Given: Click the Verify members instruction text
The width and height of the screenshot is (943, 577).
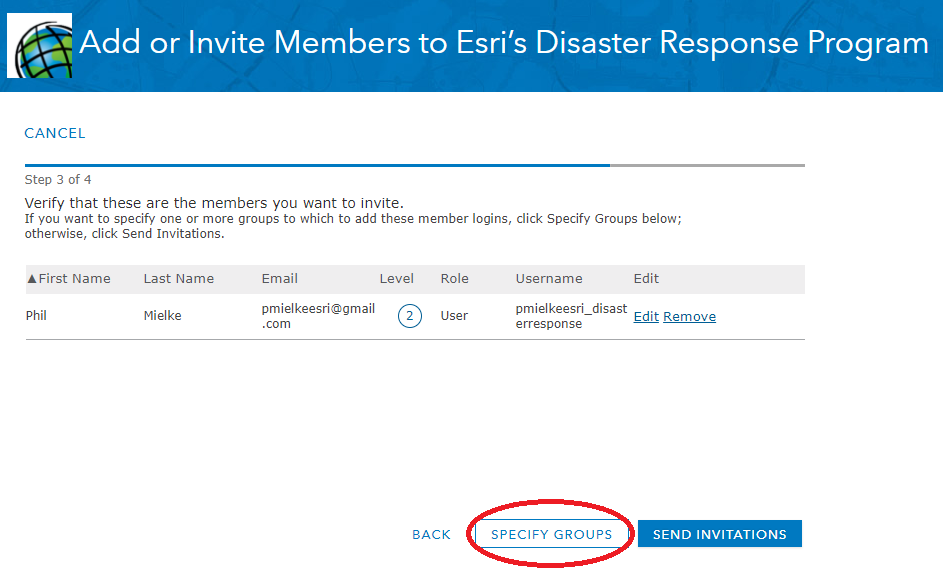Looking at the screenshot, I should [214, 203].
